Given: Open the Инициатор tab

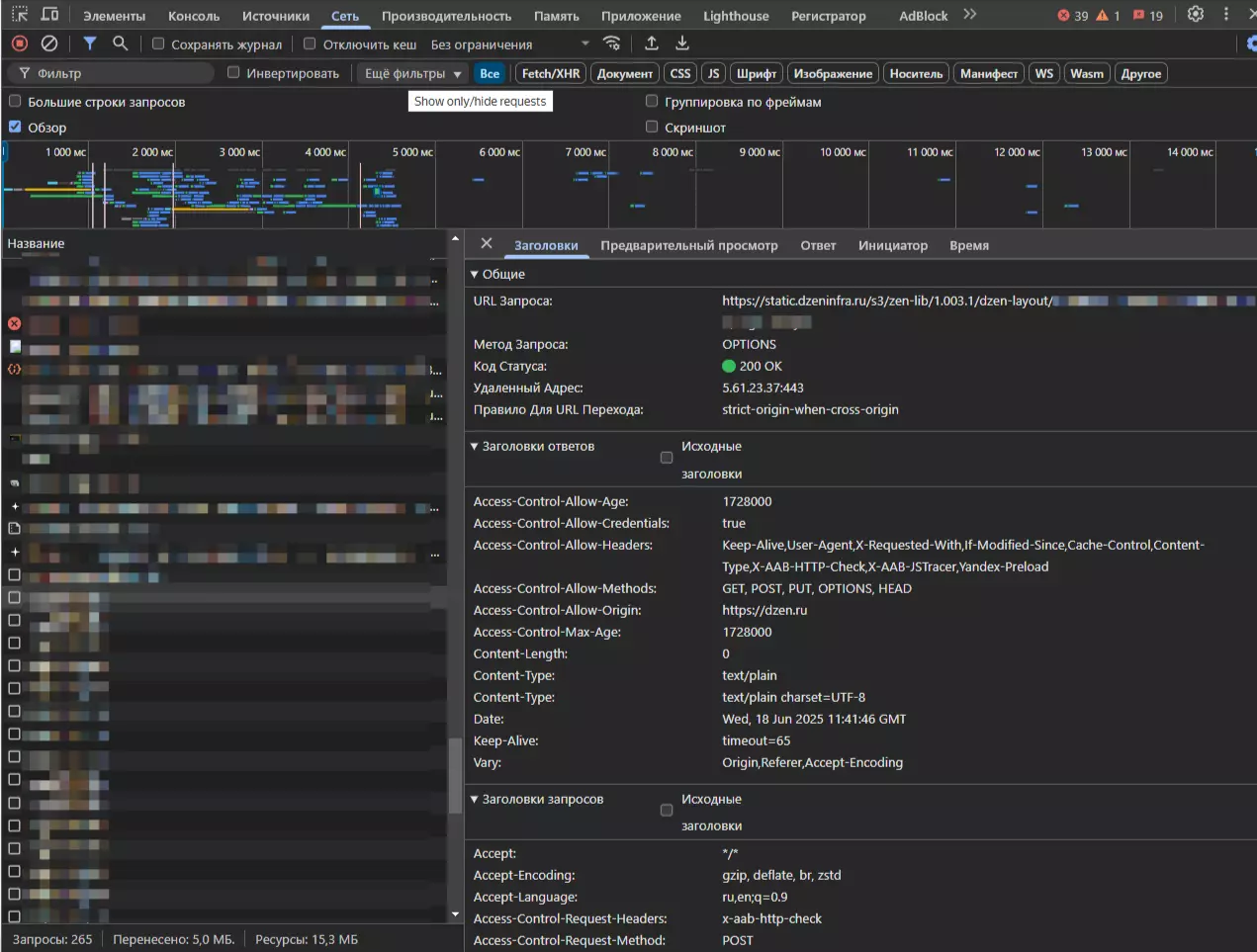Looking at the screenshot, I should point(892,245).
